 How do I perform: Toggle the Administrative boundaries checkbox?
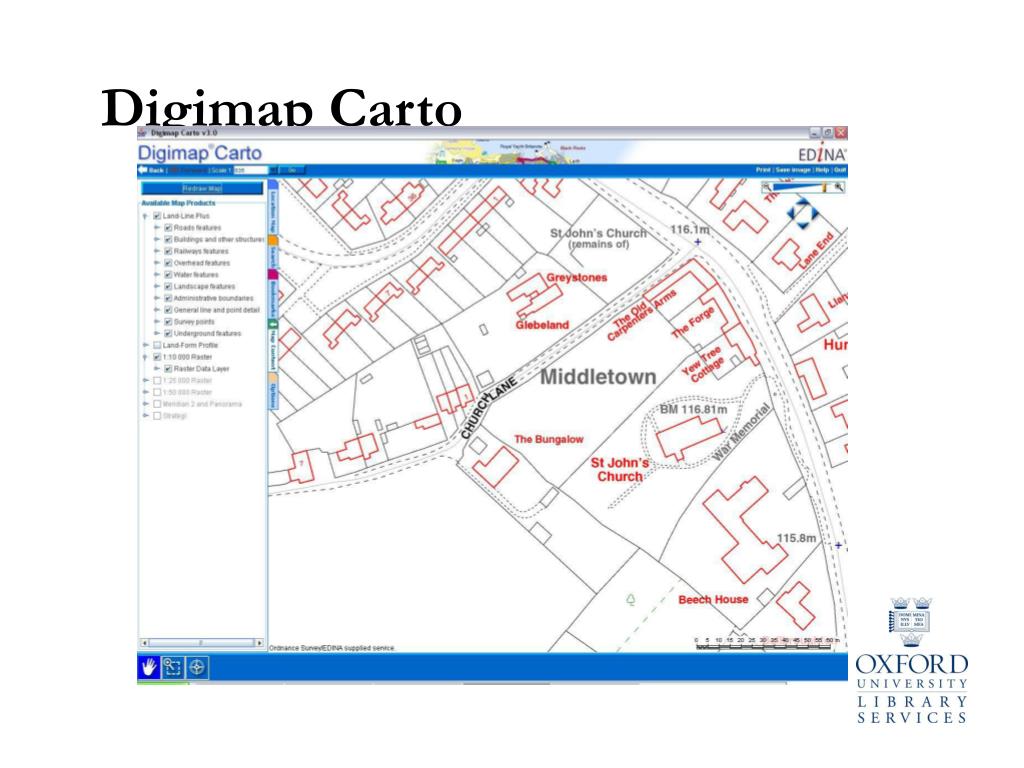(x=168, y=298)
